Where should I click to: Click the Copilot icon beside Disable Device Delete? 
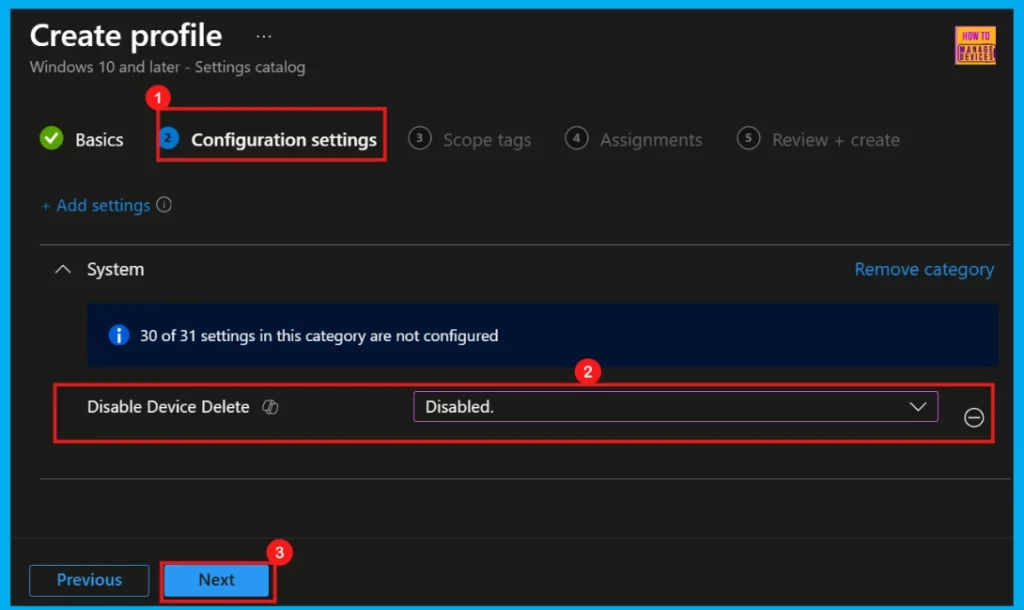[x=270, y=407]
